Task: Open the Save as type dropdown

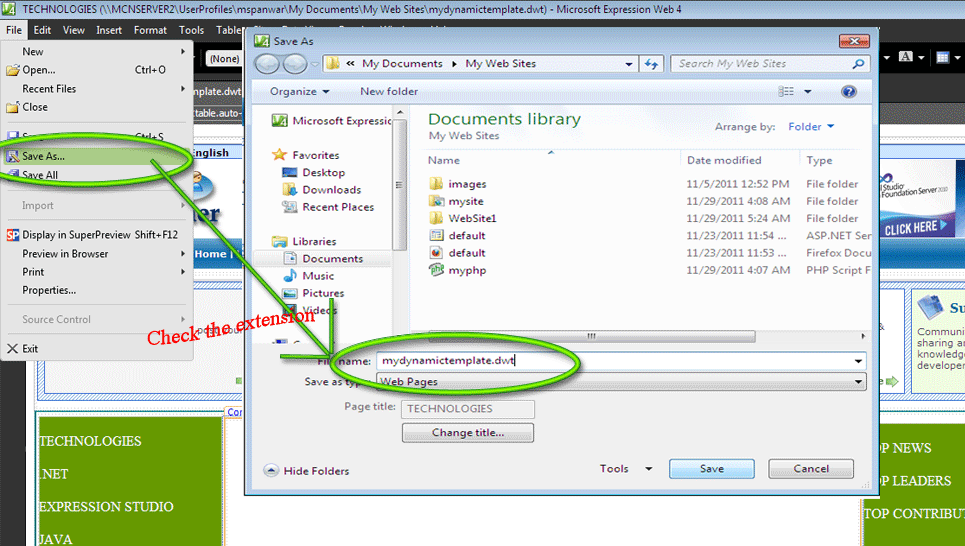Action: click(x=621, y=382)
